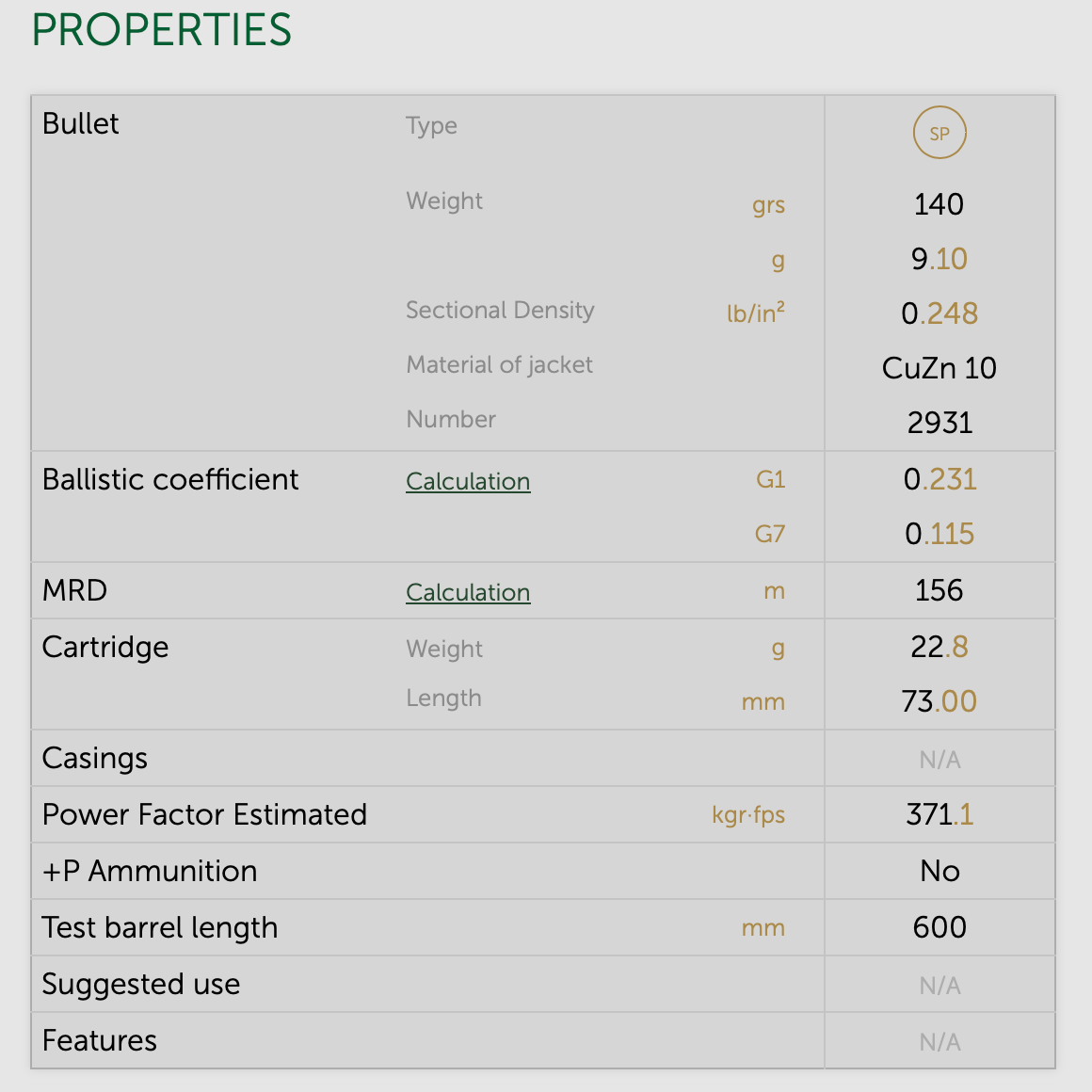Image resolution: width=1092 pixels, height=1092 pixels.
Task: Select the G1 coefficient value 0.231
Action: pyautogui.click(x=939, y=479)
